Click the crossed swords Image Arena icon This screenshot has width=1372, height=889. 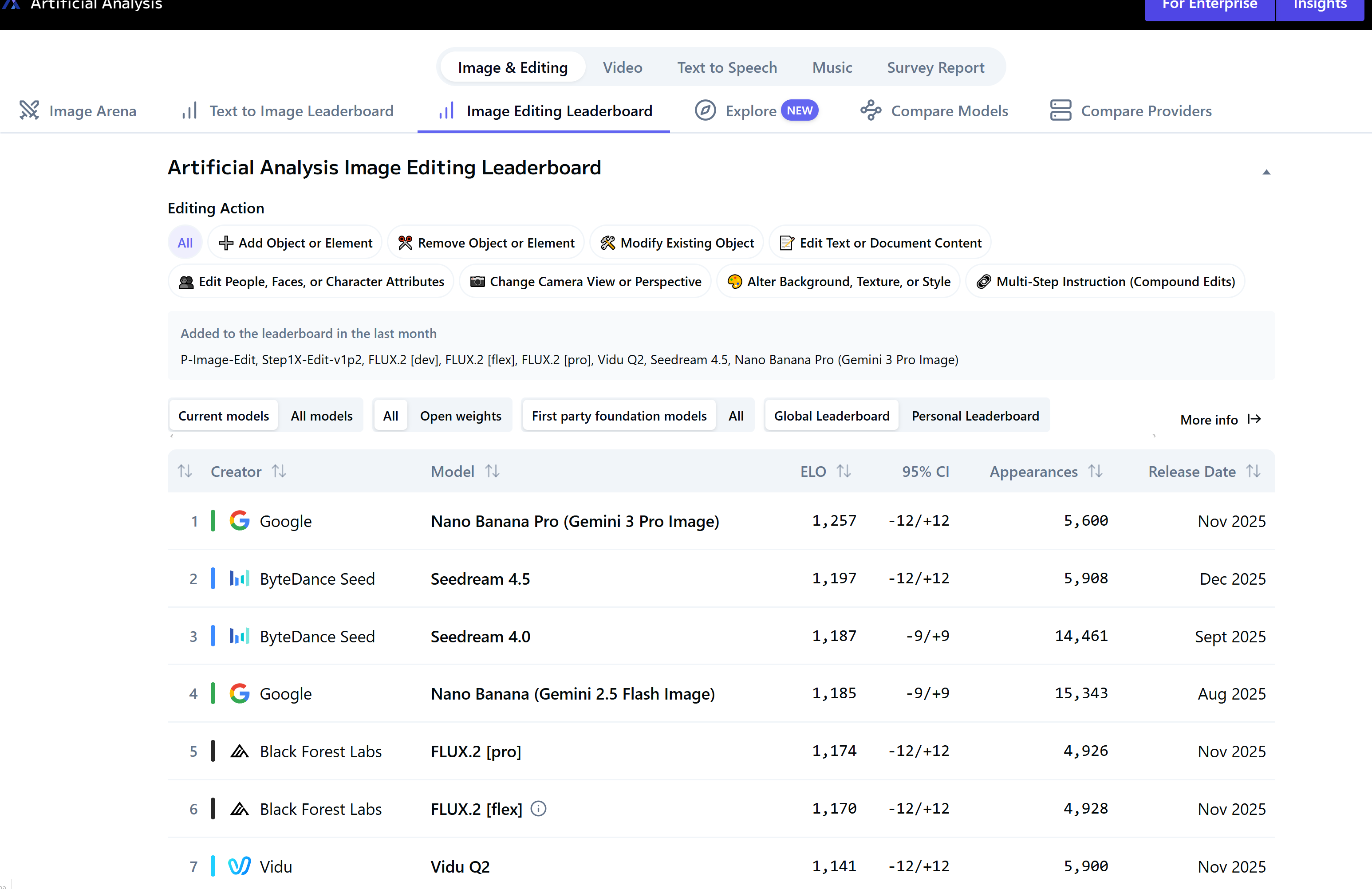click(x=29, y=110)
